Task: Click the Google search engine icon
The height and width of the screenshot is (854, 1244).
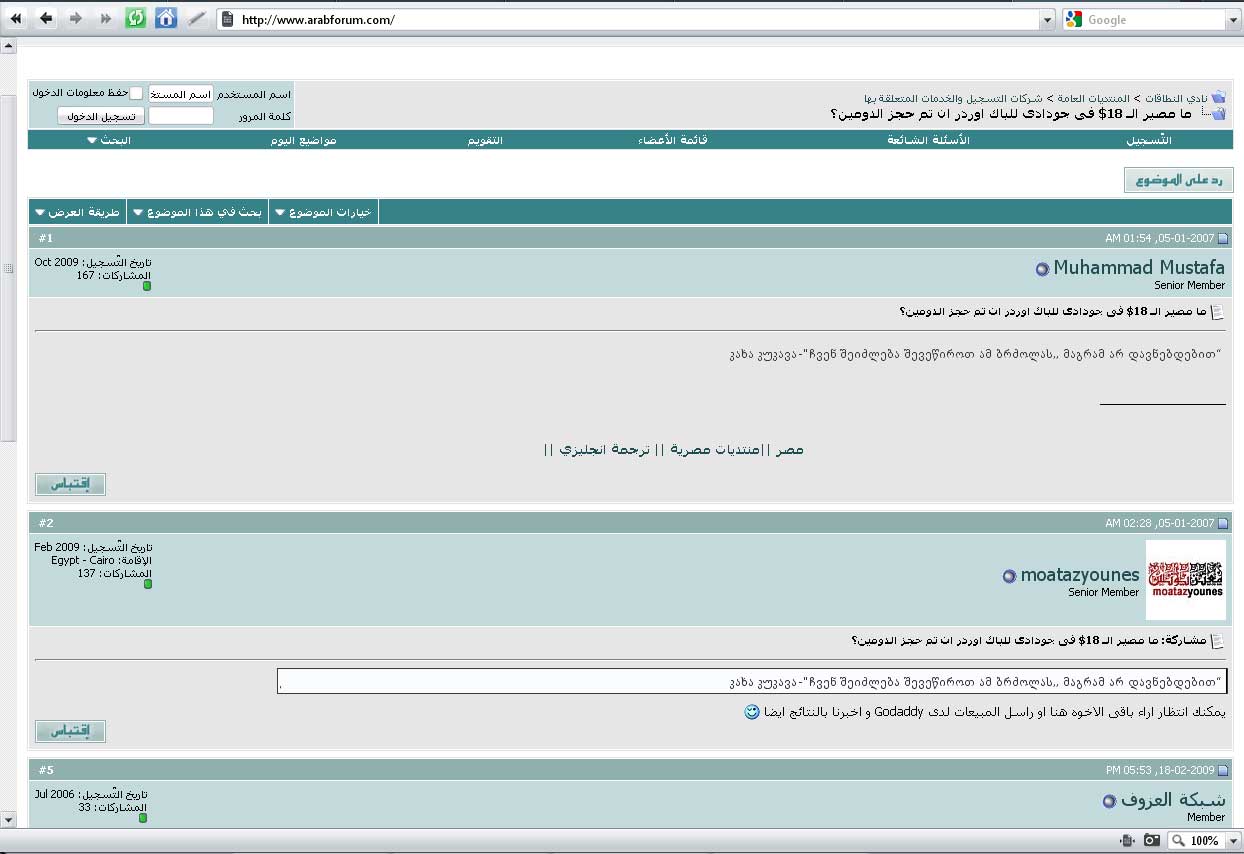Action: coord(1074,20)
